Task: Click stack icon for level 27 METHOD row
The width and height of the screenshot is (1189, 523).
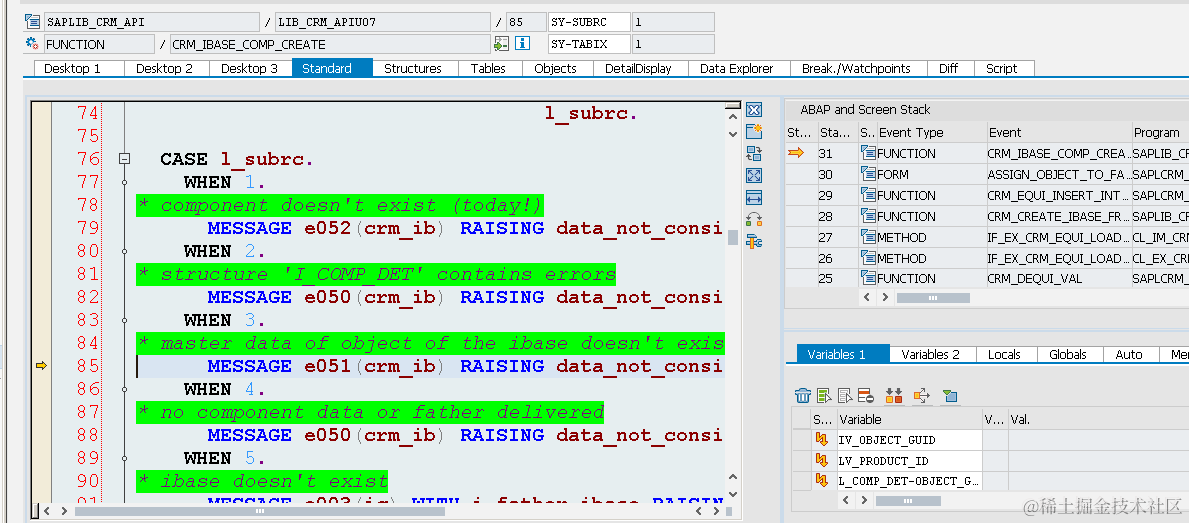Action: [867, 237]
